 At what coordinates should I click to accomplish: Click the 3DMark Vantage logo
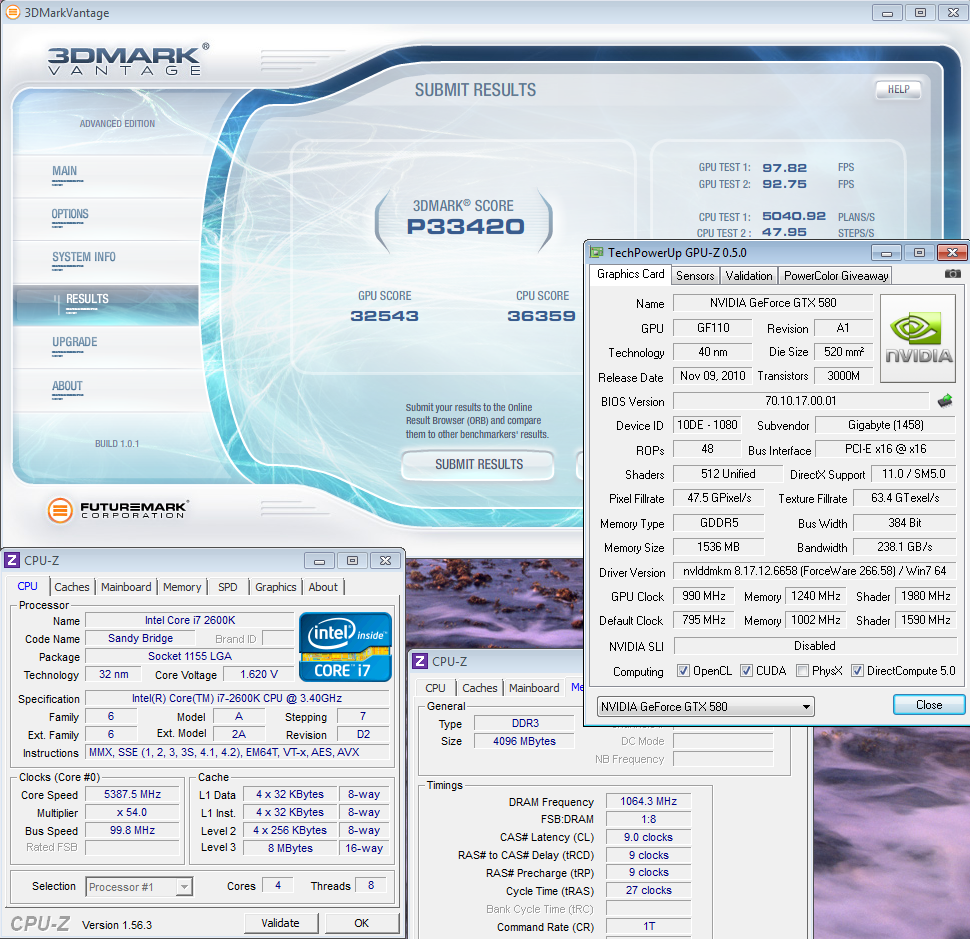pyautogui.click(x=128, y=59)
